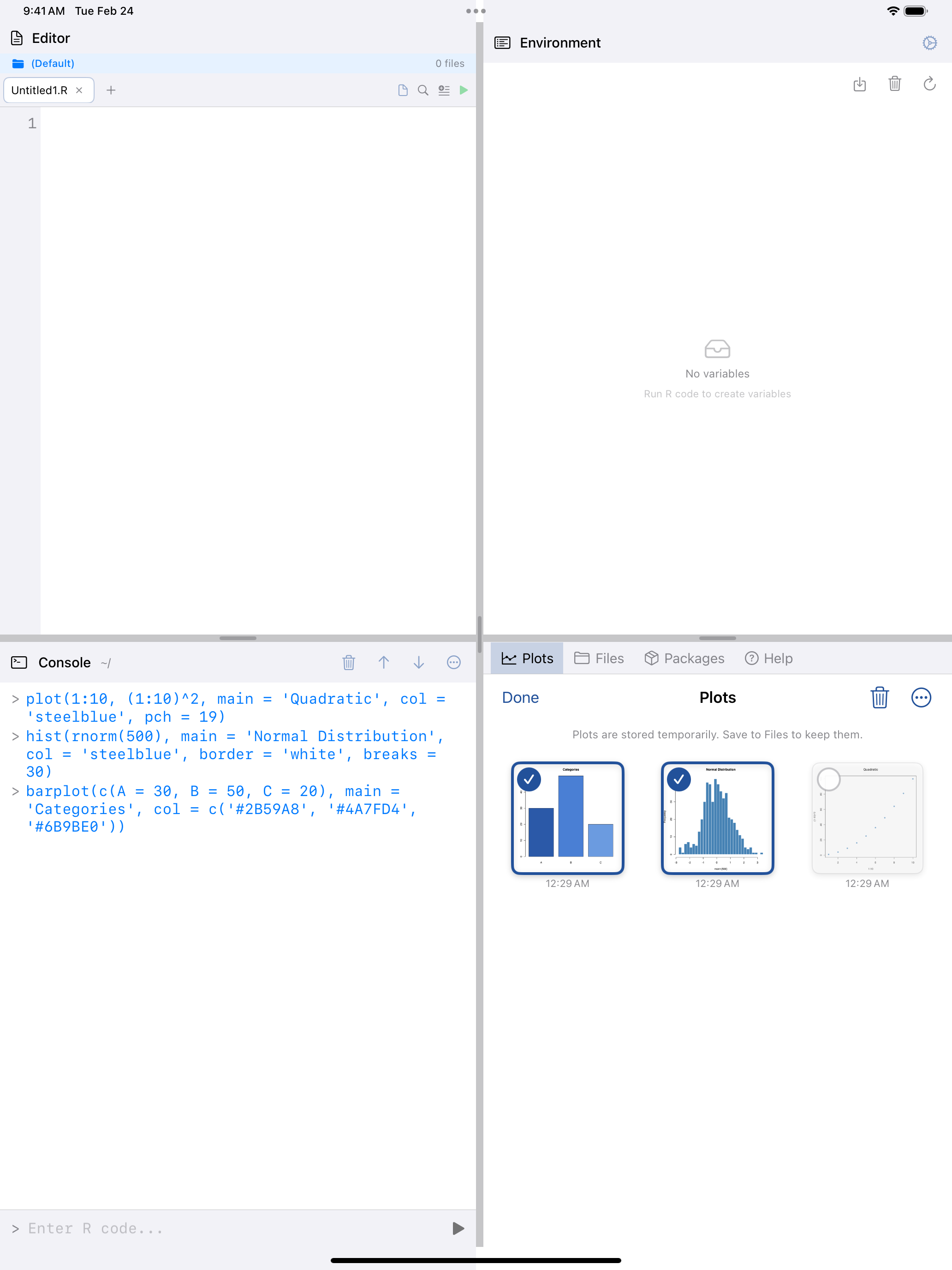Viewport: 952px width, 1270px height.
Task: Open search in the editor toolbar
Action: [x=423, y=90]
